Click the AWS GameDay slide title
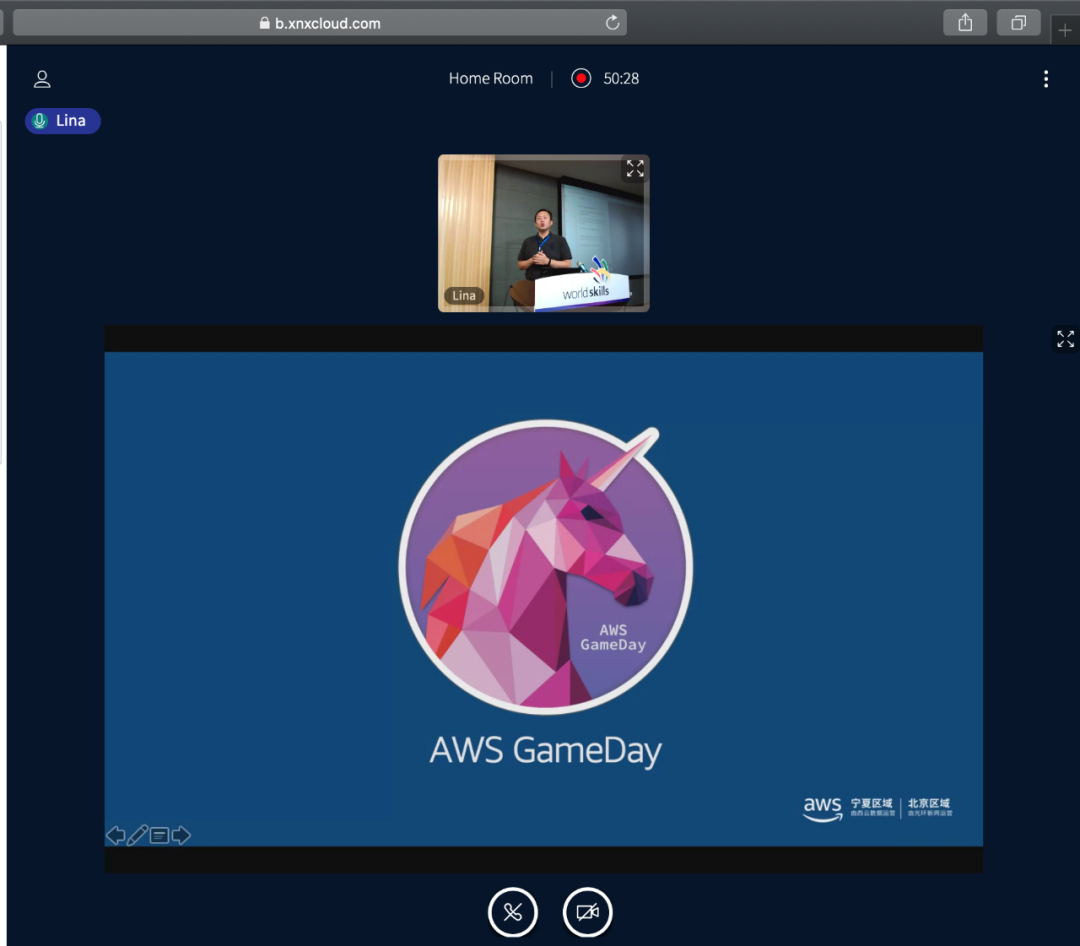Screen dimensions: 1080x946 [x=546, y=750]
